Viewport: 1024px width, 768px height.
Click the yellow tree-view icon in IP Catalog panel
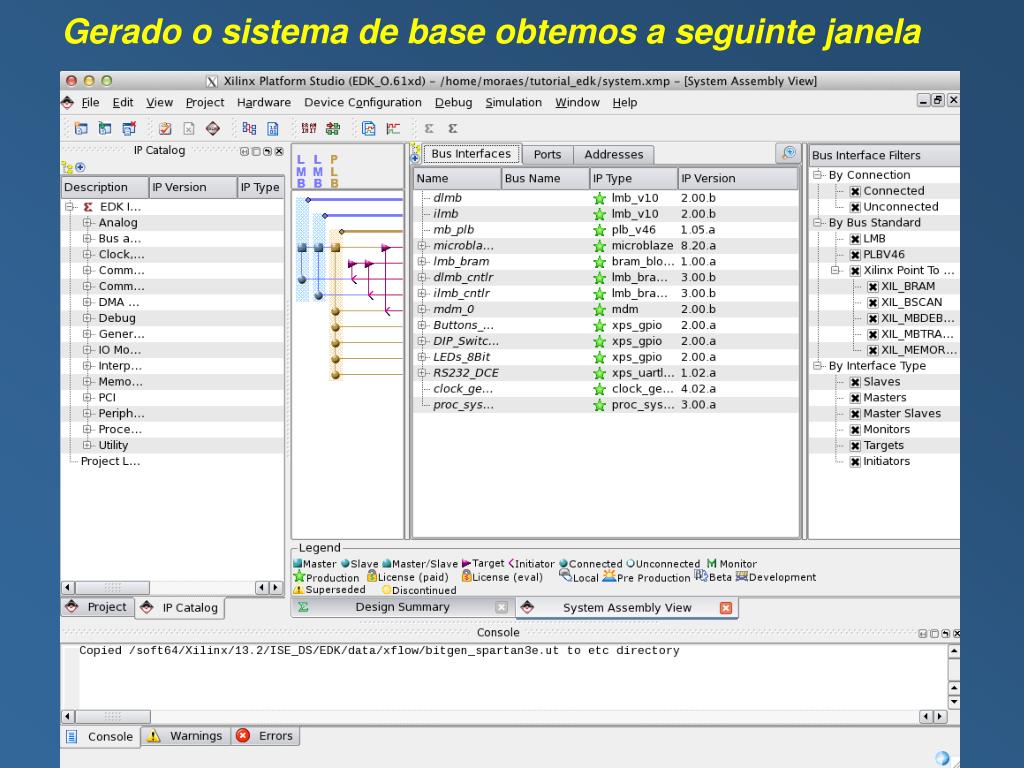point(67,167)
